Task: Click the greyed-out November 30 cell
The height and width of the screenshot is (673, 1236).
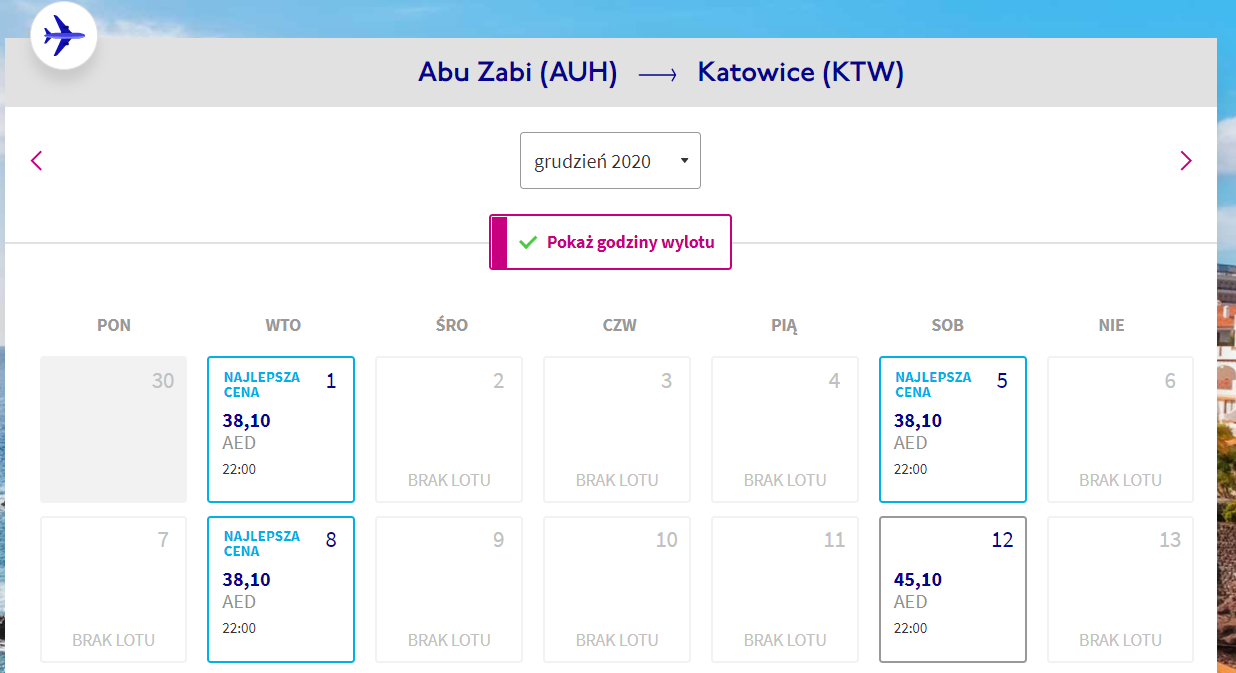Action: (x=113, y=429)
